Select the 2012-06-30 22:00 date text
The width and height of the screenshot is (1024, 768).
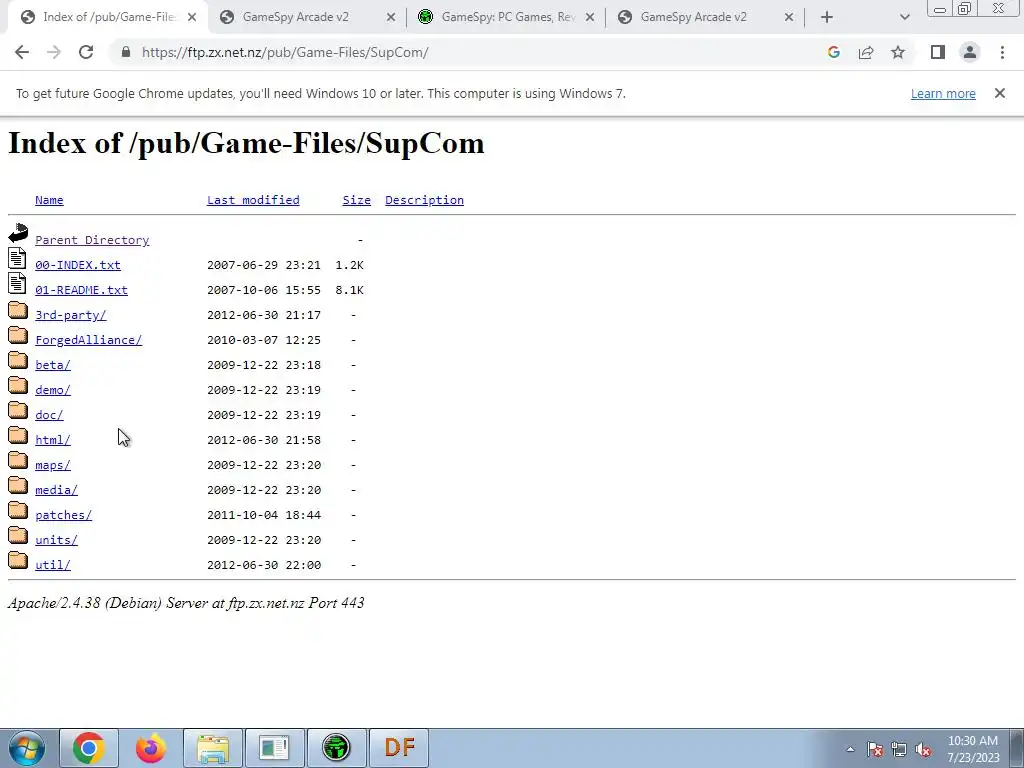(264, 565)
